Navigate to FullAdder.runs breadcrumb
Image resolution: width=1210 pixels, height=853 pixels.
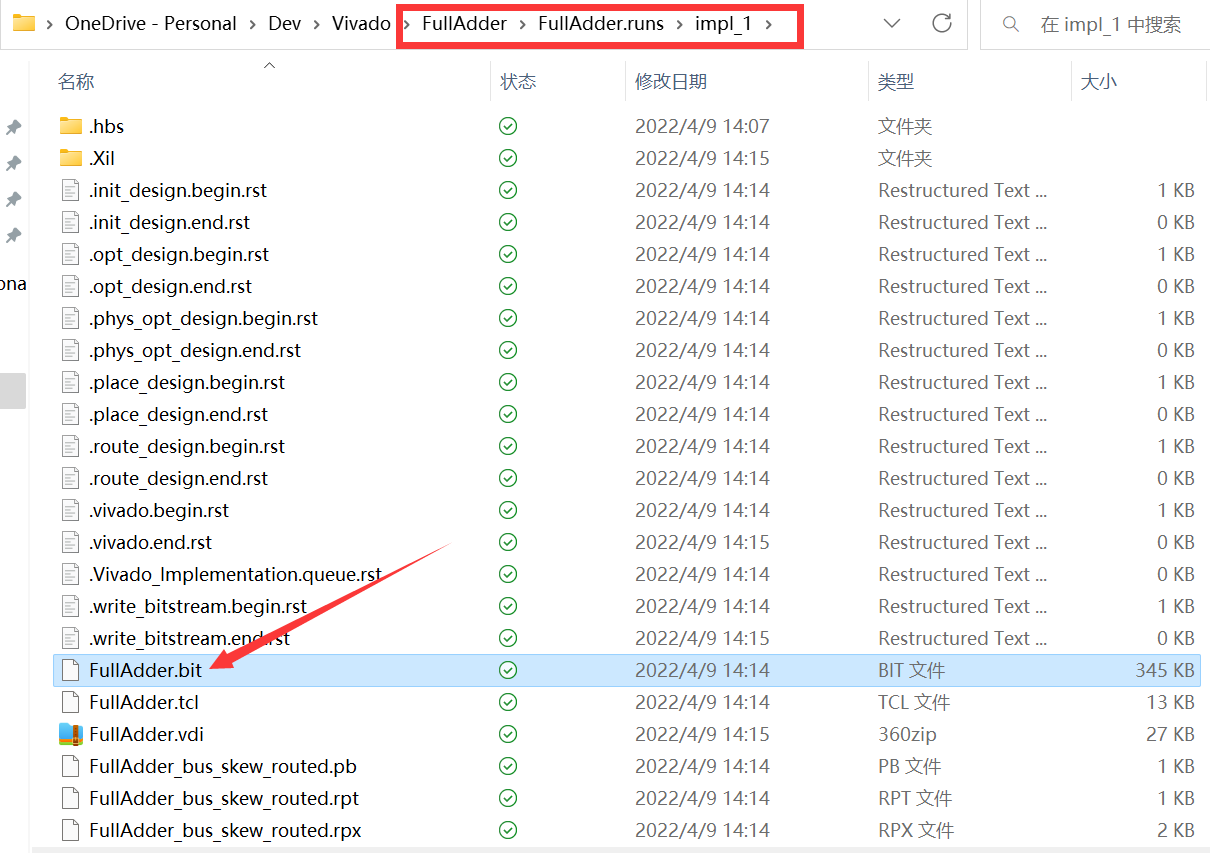click(600, 24)
